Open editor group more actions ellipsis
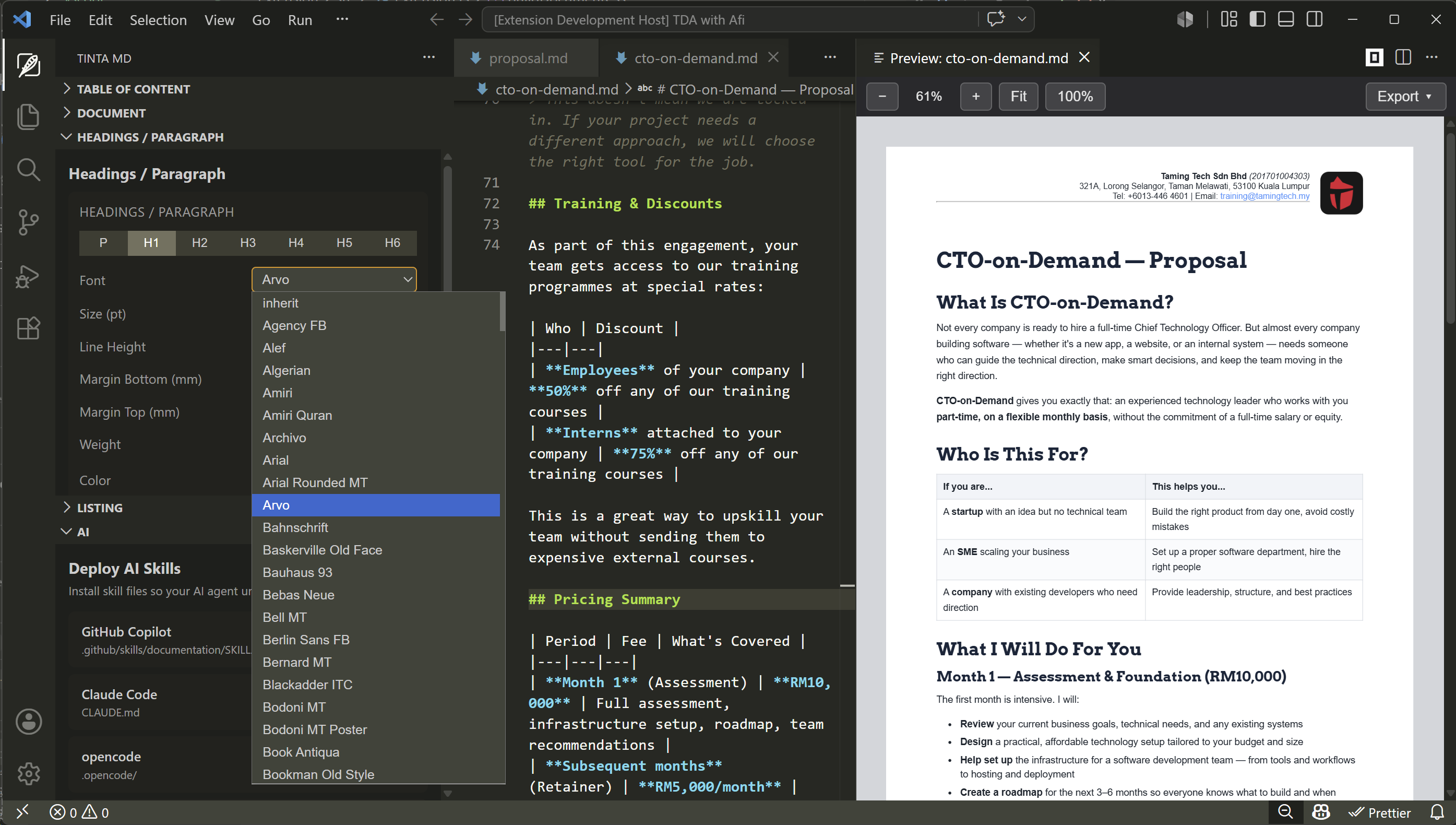Image resolution: width=1456 pixels, height=825 pixels. [x=830, y=57]
